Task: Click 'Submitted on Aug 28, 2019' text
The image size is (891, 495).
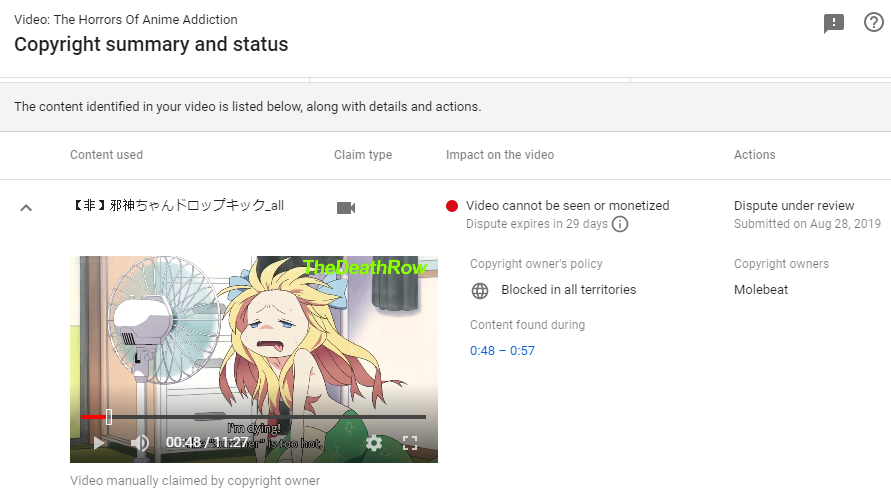Action: [807, 224]
